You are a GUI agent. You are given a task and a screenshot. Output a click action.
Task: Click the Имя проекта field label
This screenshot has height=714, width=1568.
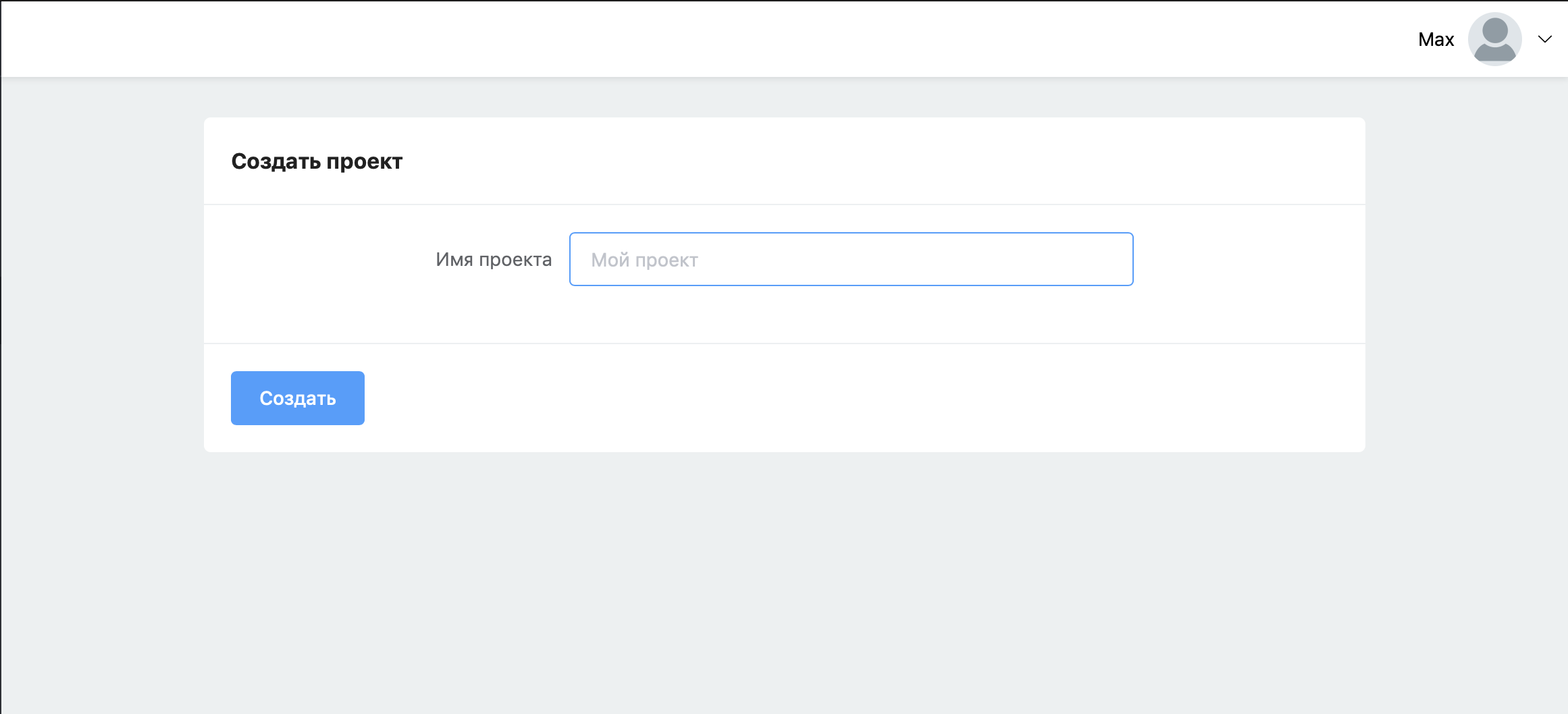pyautogui.click(x=494, y=259)
